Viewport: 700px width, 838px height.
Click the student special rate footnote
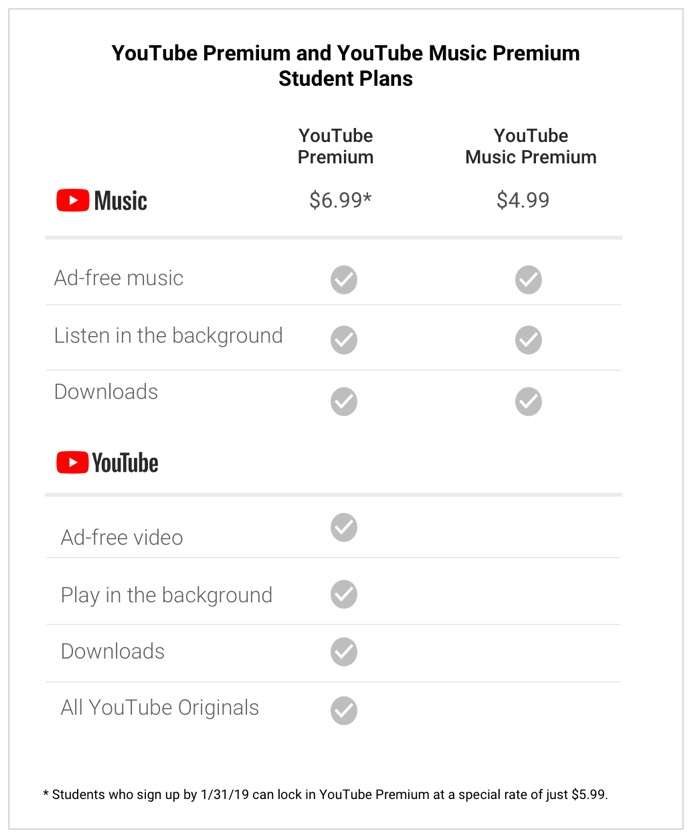click(325, 795)
